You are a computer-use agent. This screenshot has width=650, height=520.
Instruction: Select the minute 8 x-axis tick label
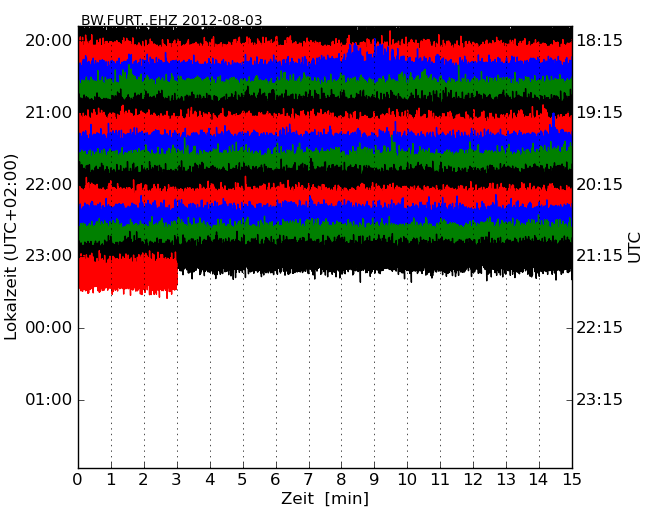coord(342,480)
